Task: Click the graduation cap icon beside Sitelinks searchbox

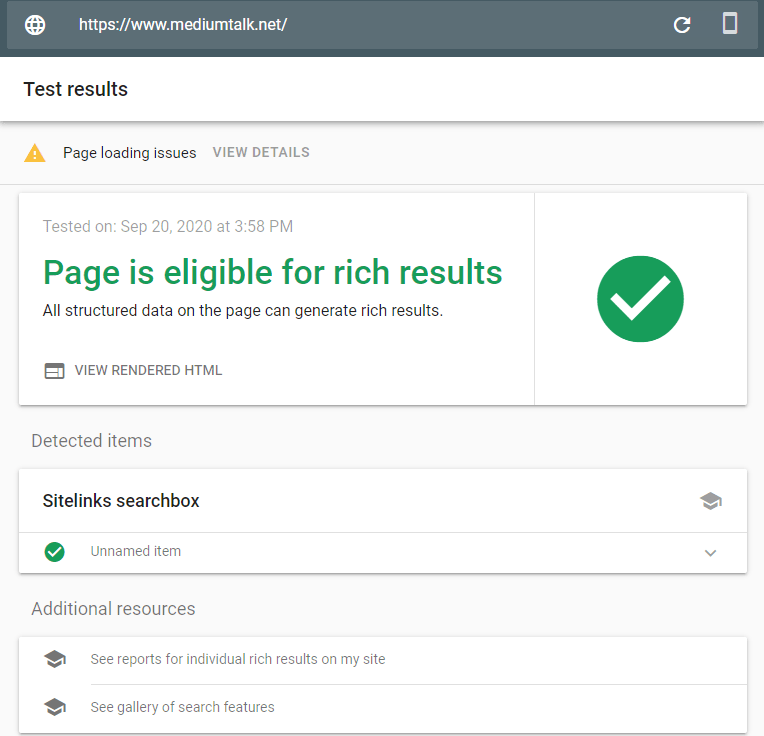Action: coord(710,501)
